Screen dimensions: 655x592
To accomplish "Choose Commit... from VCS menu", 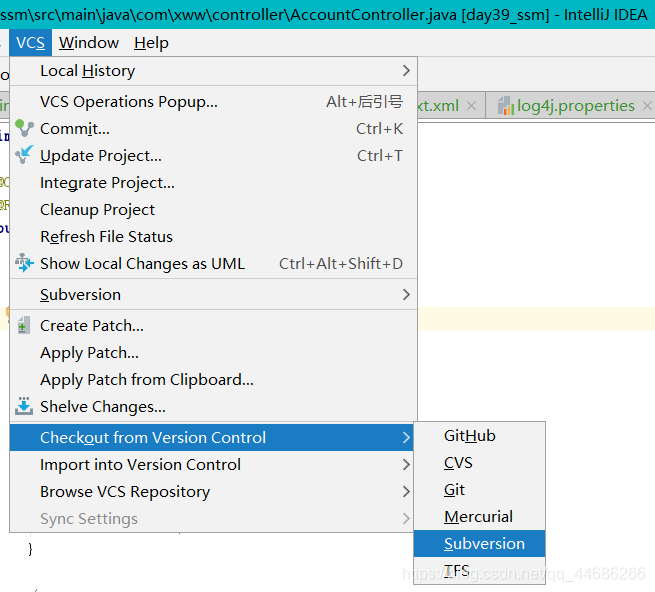I will click(213, 129).
